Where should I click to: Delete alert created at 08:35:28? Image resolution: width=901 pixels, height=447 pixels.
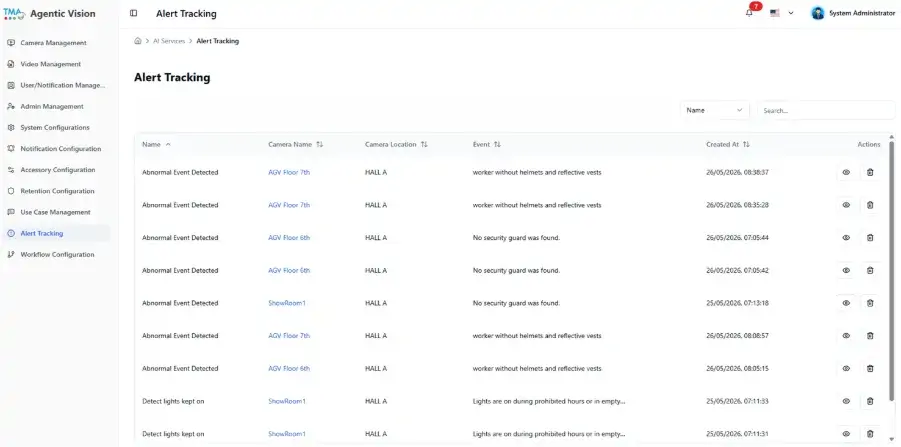(x=870, y=205)
